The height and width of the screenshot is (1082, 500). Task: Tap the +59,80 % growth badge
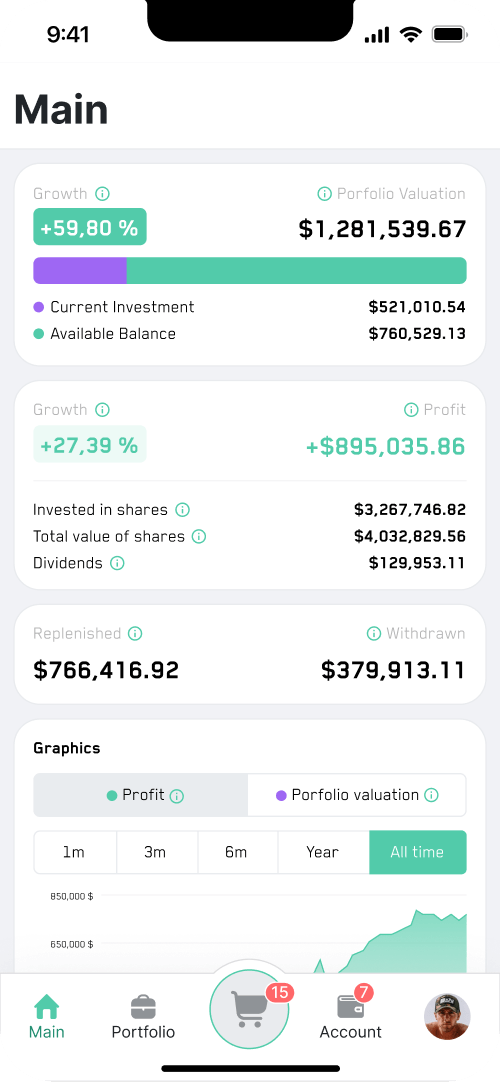tap(90, 227)
